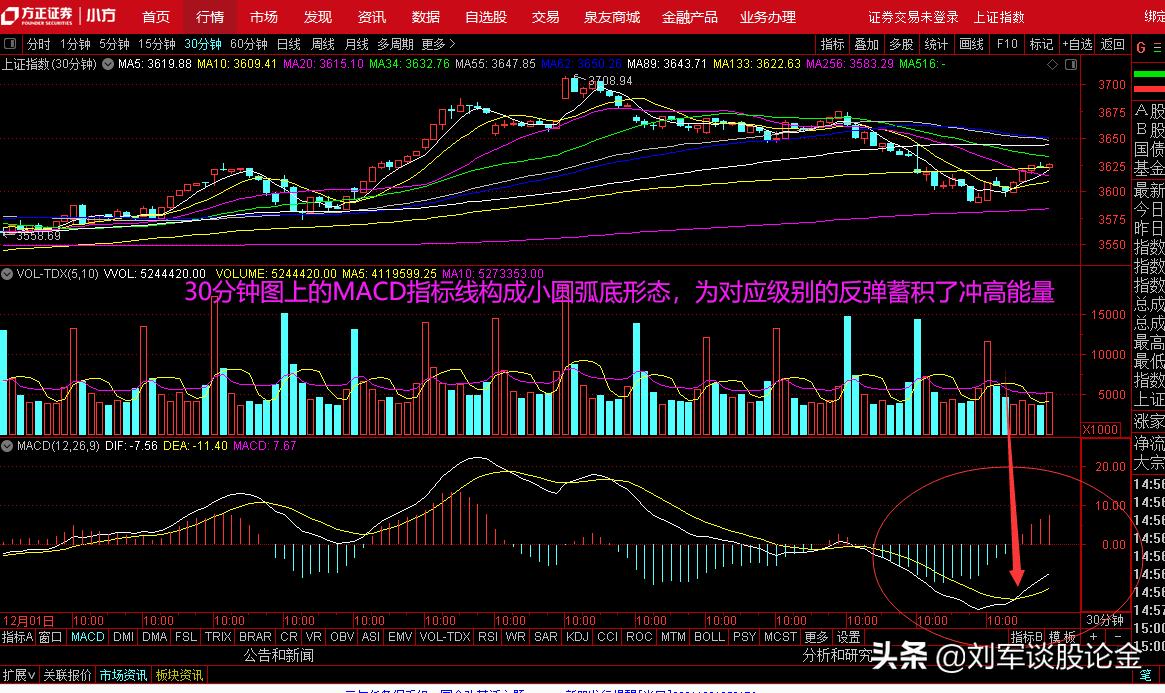Click the 画线 draw line button
The height and width of the screenshot is (693, 1165).
971,44
